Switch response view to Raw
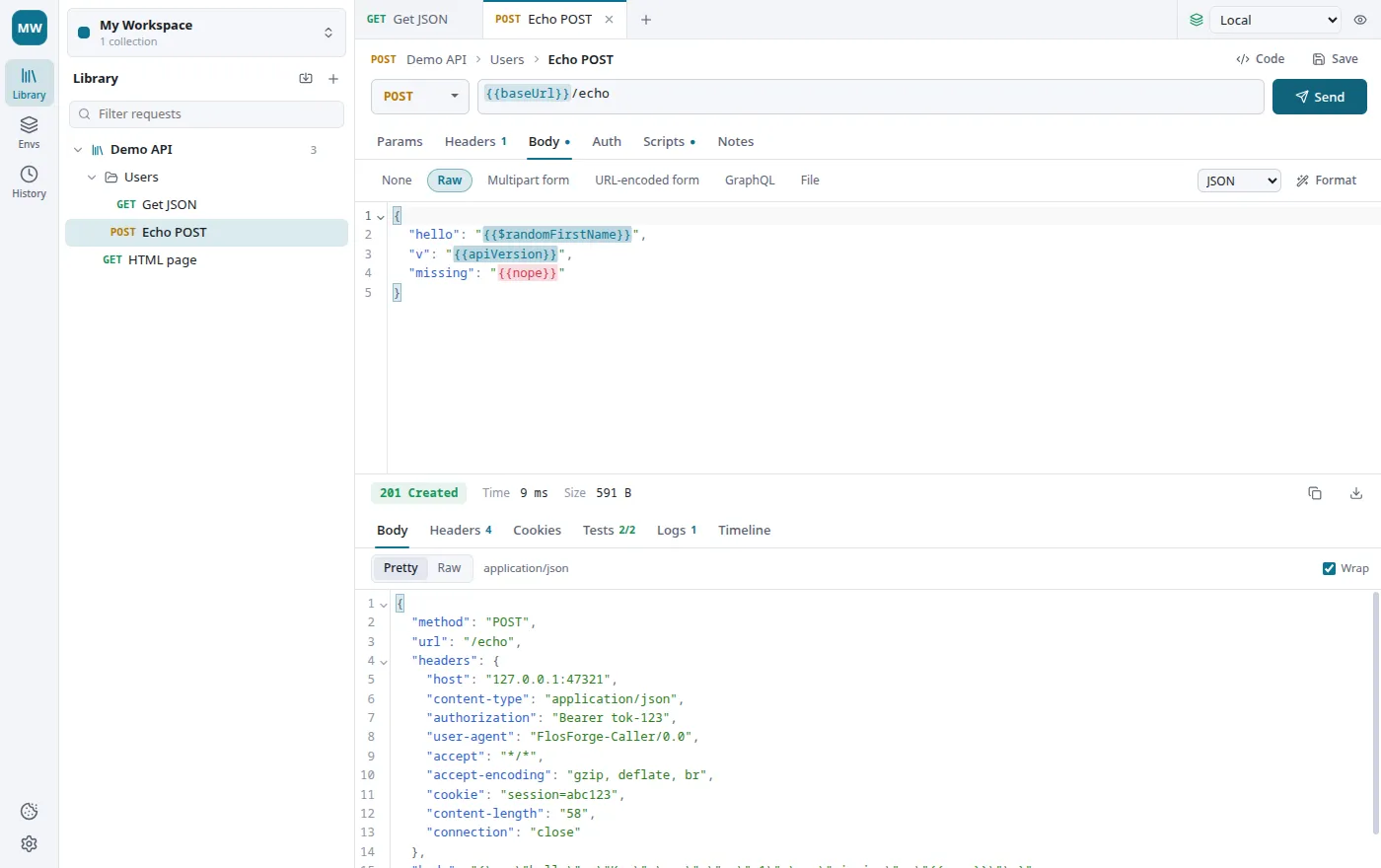 click(449, 568)
